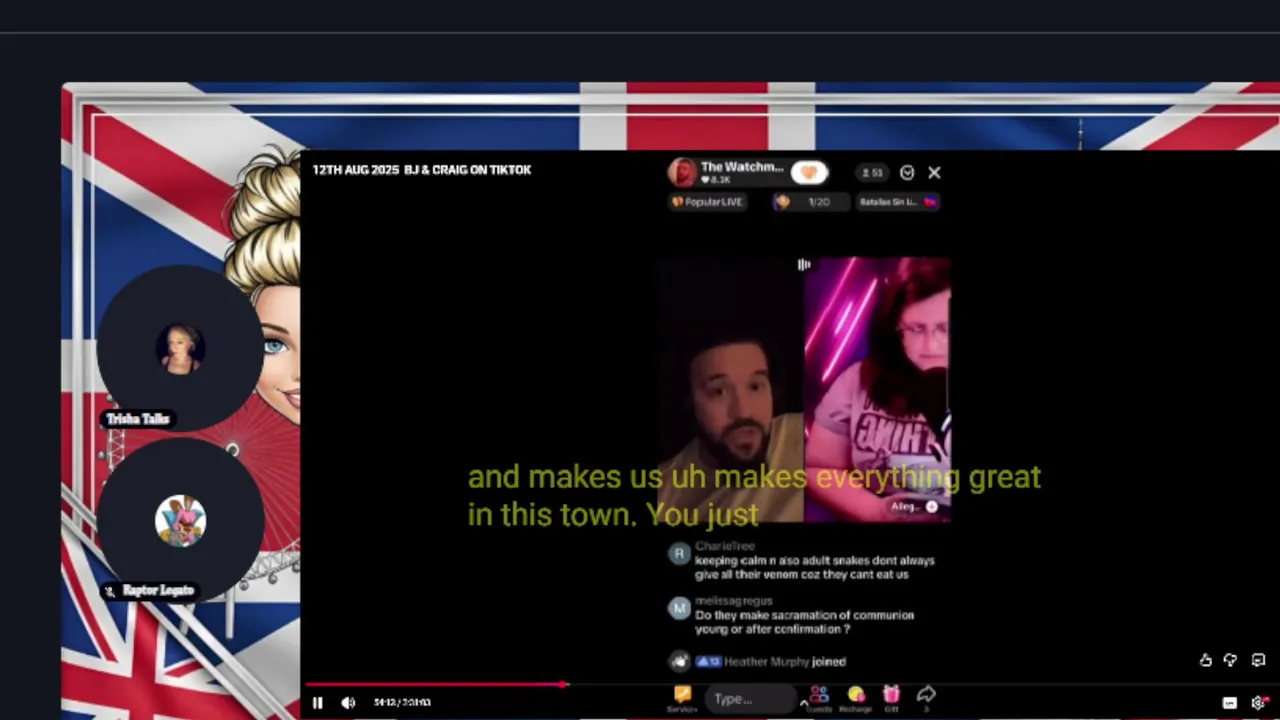
Task: Click the plus follow button on guest video
Action: (x=931, y=507)
